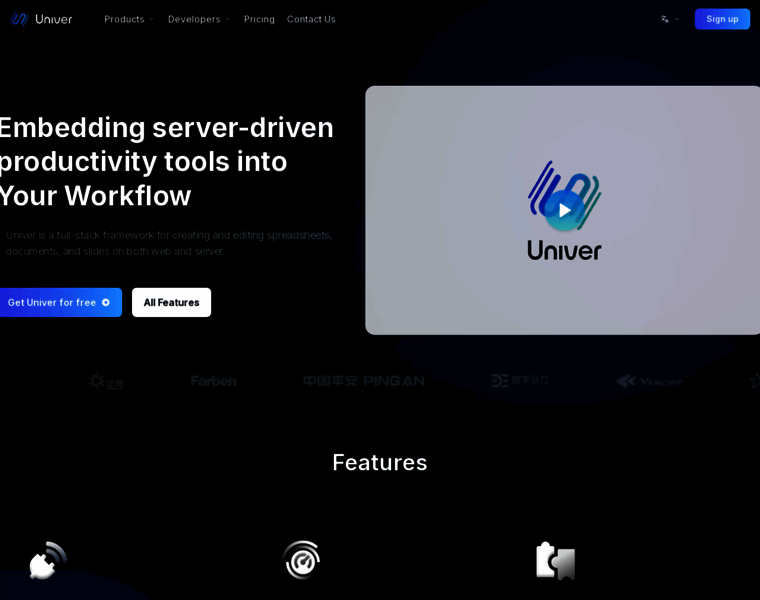This screenshot has width=760, height=600.
Task: Click the Univer logo in the header
Action: 41,19
